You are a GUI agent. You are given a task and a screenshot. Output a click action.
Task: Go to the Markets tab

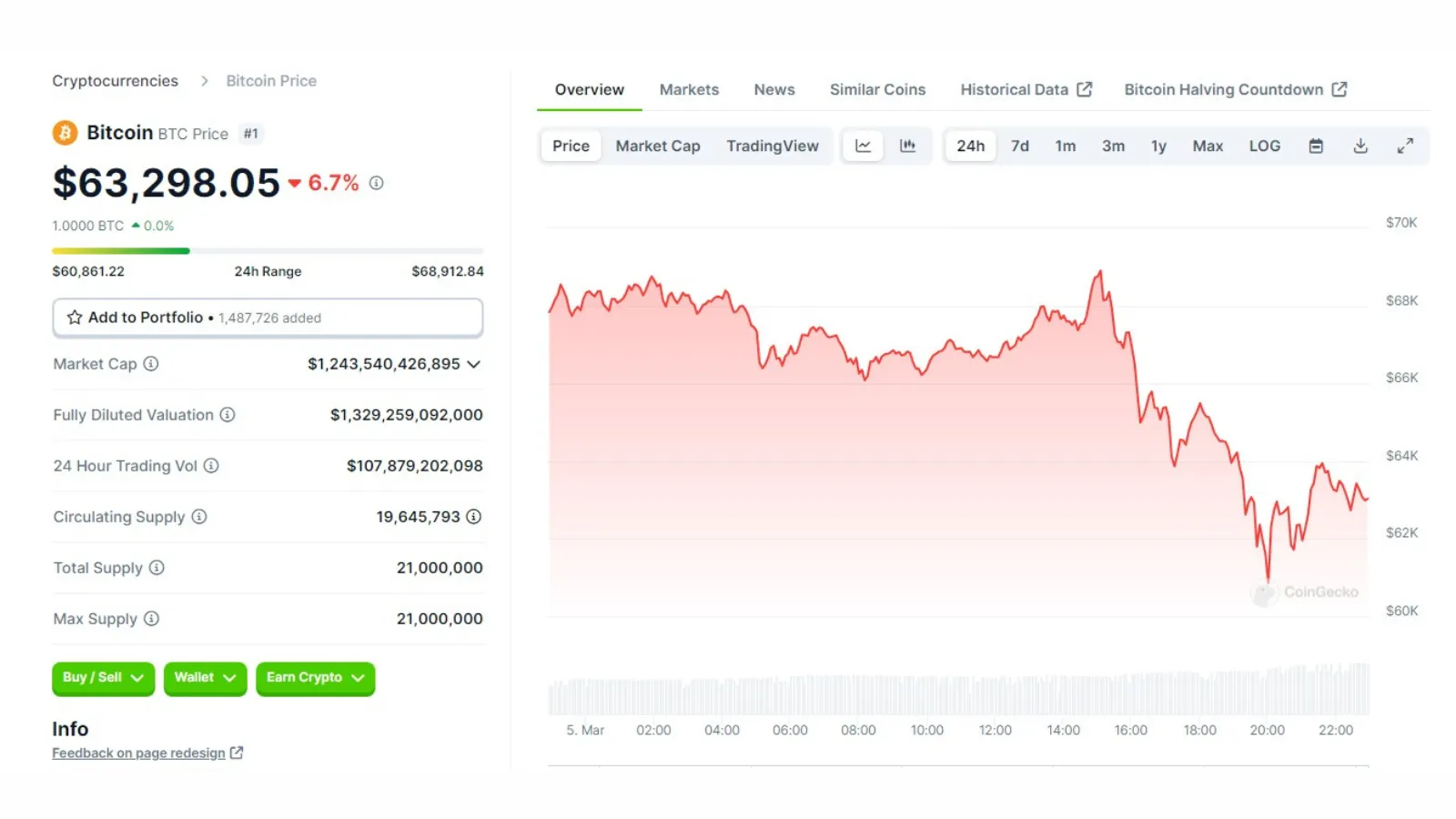pyautogui.click(x=689, y=90)
